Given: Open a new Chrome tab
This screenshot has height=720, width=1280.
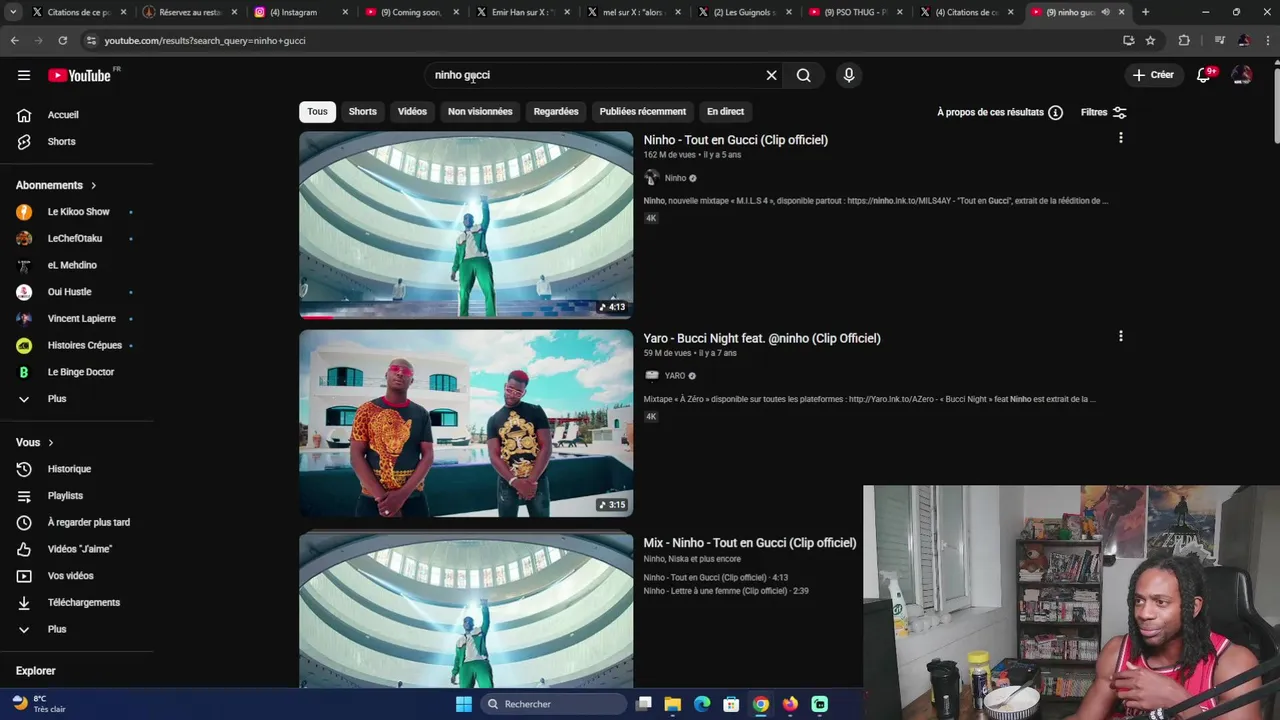Looking at the screenshot, I should [x=1145, y=12].
